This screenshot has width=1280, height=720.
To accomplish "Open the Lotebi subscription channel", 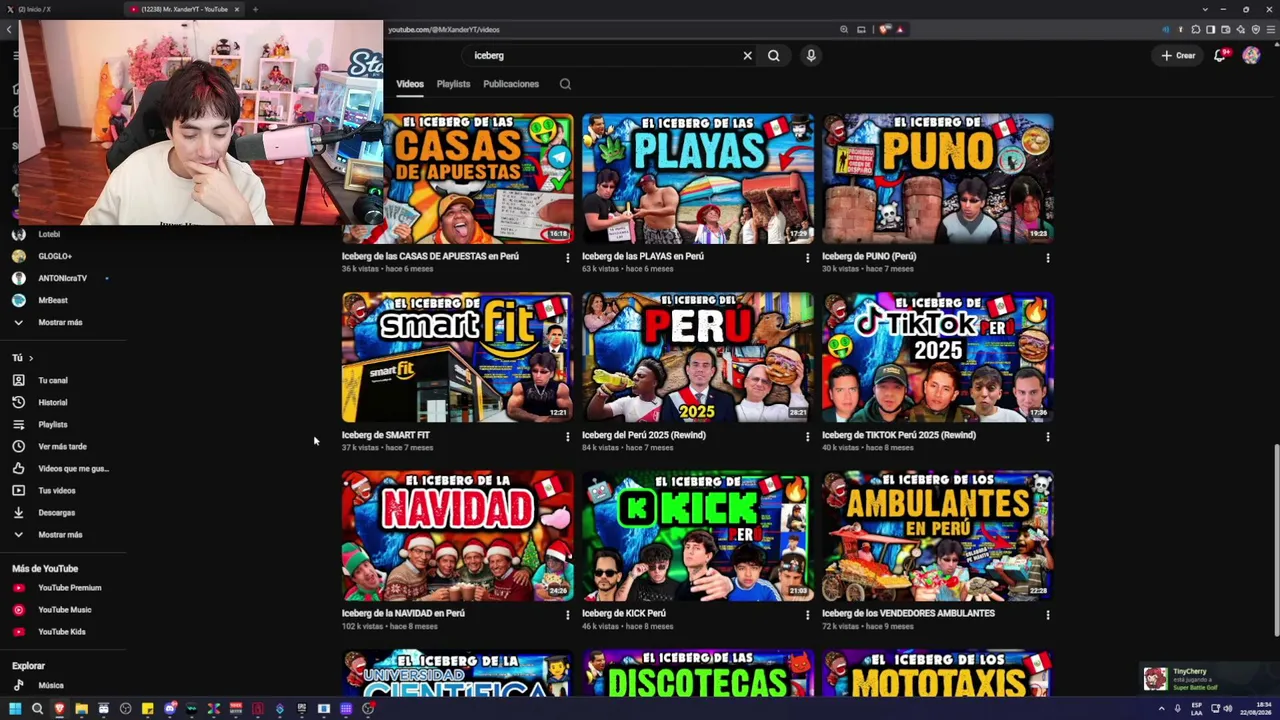I will (x=49, y=234).
